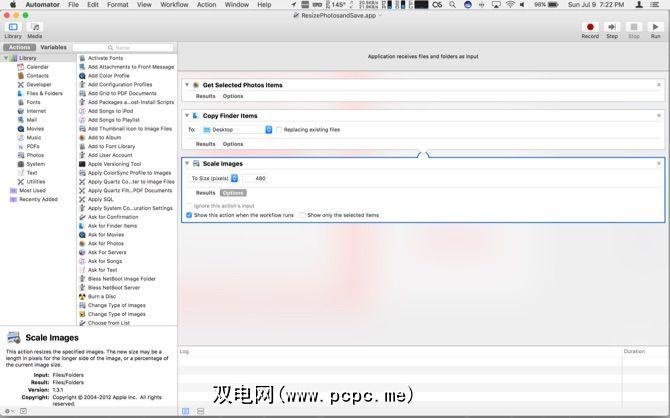Open the To Size (pixels) dropdown

214,178
